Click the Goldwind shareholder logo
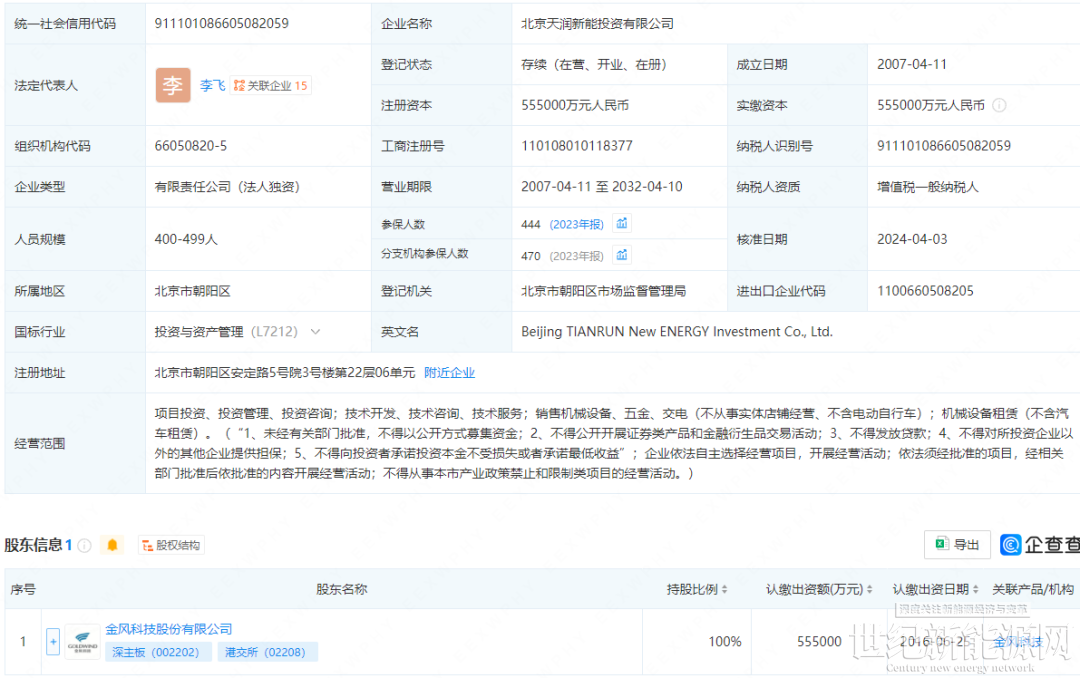1080x678 pixels. click(83, 640)
